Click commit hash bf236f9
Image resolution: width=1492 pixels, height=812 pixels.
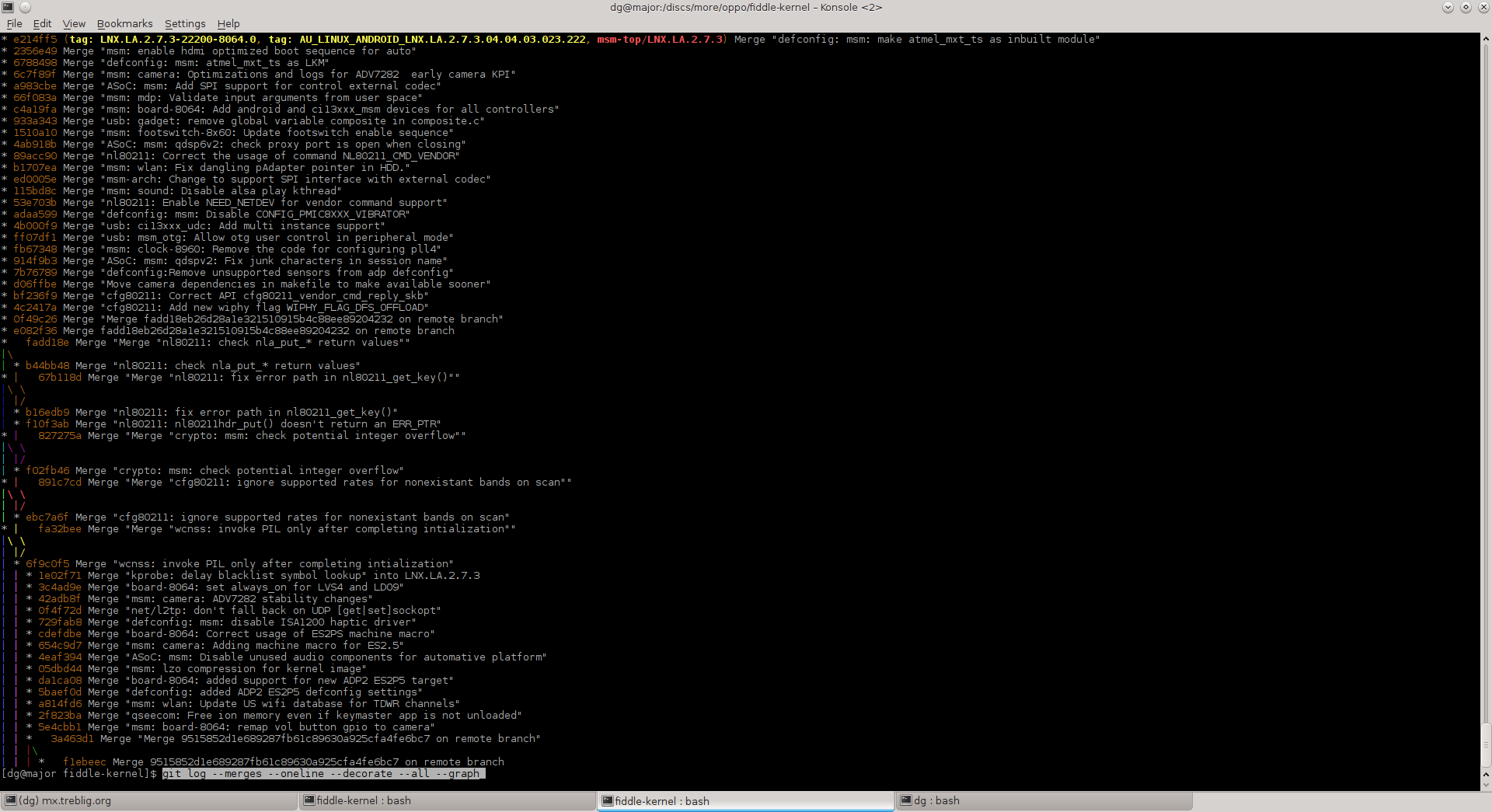pyautogui.click(x=35, y=295)
